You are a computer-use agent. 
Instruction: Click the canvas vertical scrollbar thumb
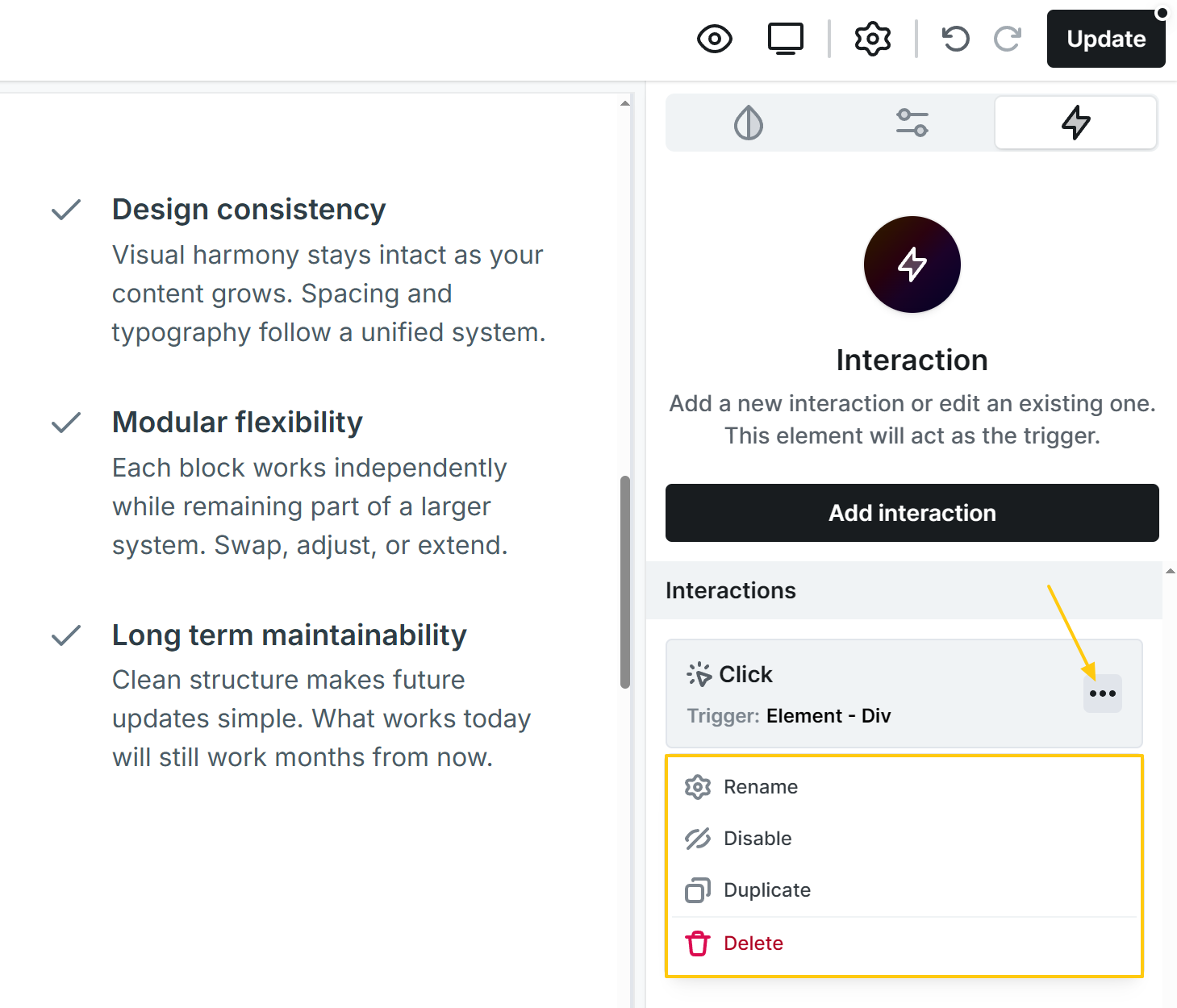[x=624, y=581]
